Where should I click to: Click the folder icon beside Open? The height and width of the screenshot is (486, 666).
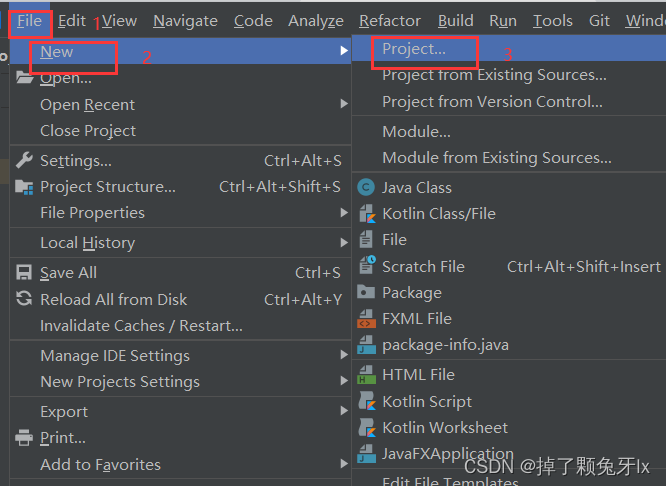24,78
